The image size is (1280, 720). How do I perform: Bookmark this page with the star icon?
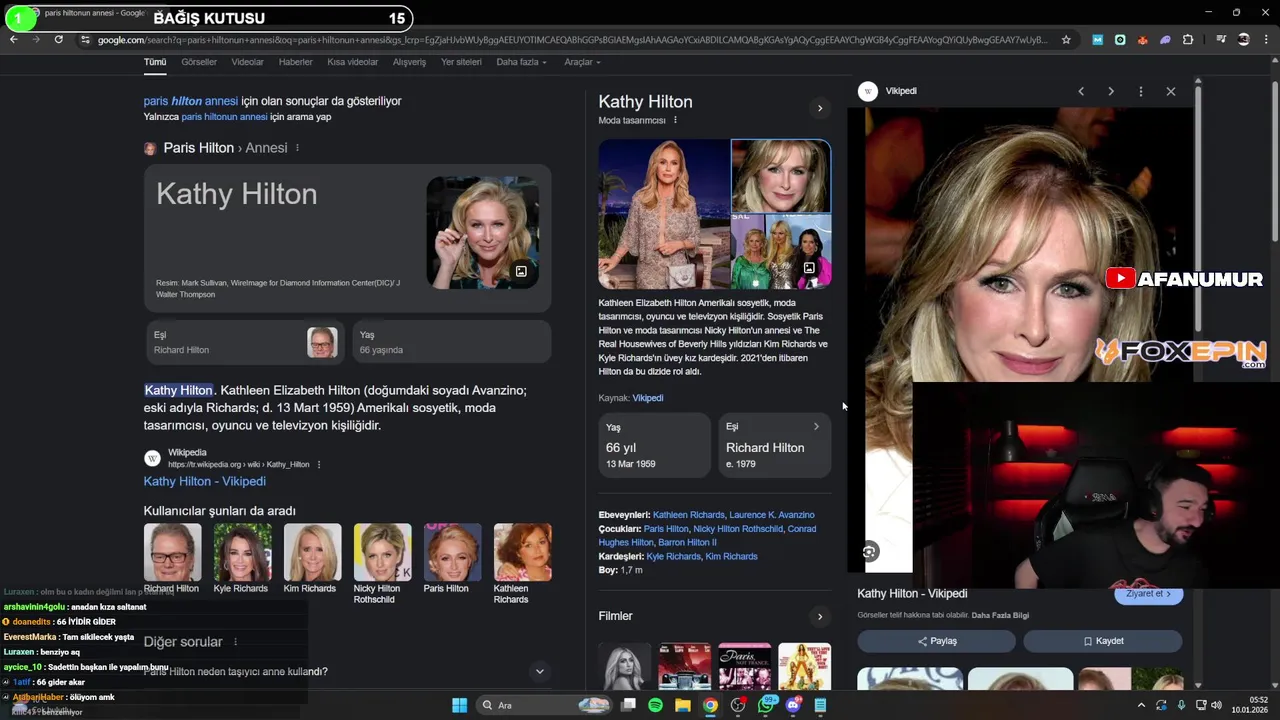click(x=1066, y=40)
